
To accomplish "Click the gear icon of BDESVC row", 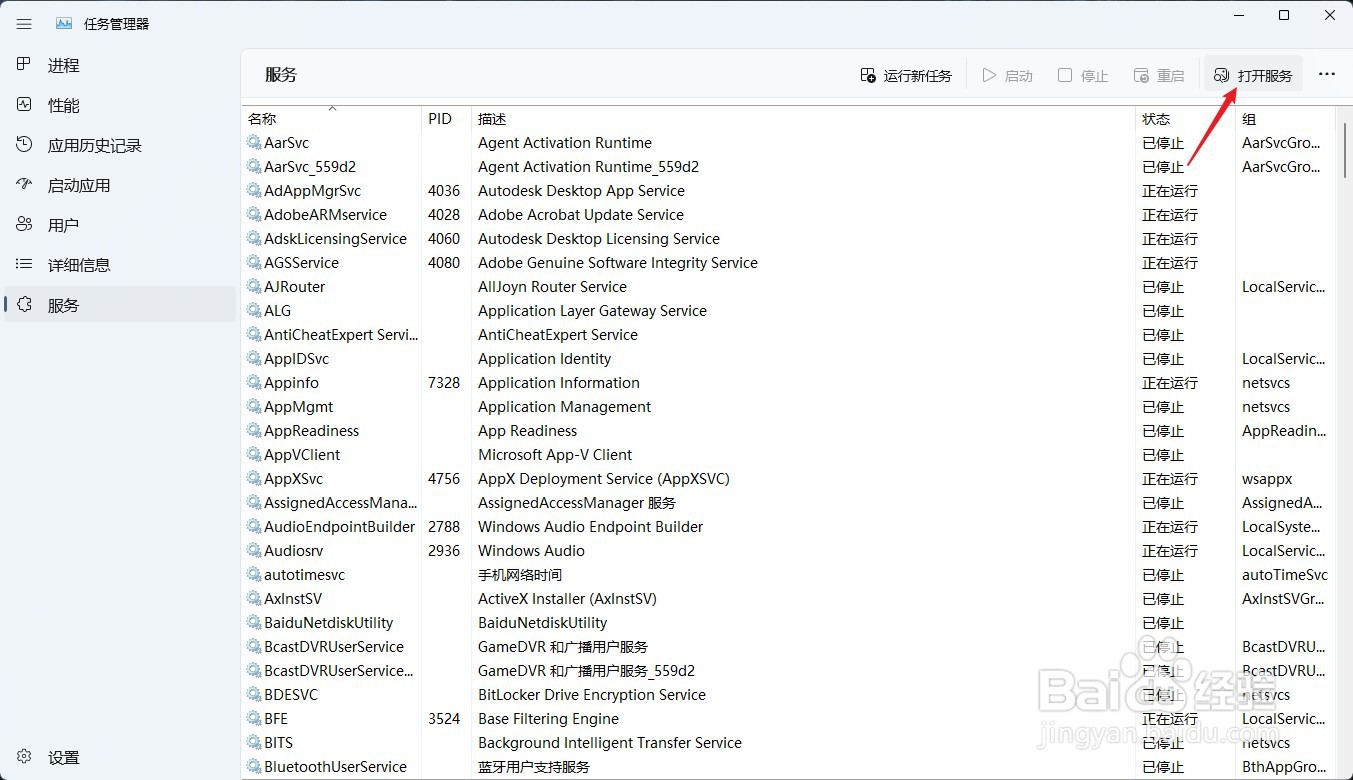I will [254, 695].
